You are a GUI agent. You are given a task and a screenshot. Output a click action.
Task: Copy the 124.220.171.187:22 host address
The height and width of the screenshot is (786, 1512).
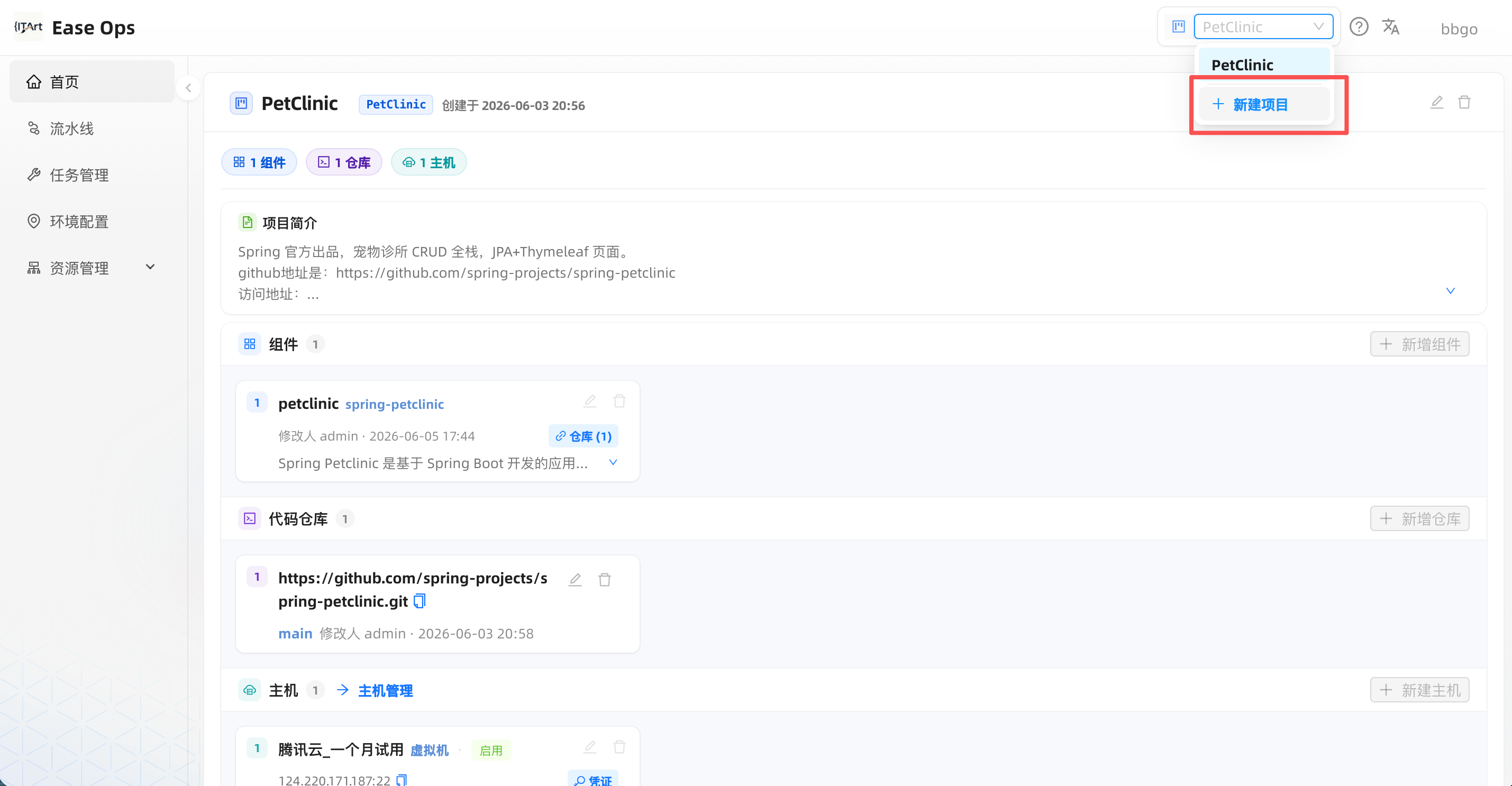tap(402, 780)
